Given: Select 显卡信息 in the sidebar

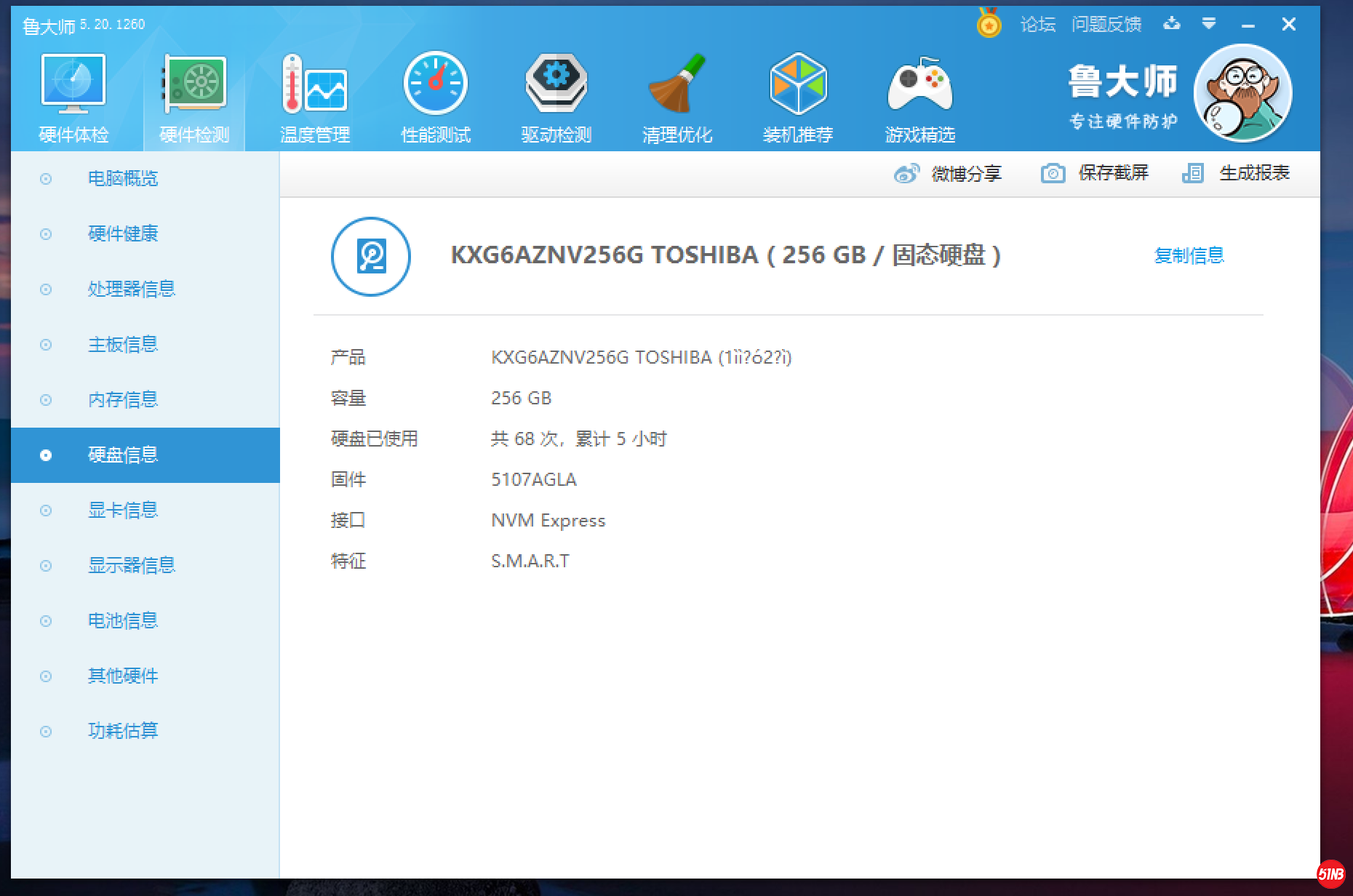Looking at the screenshot, I should pos(123,510).
